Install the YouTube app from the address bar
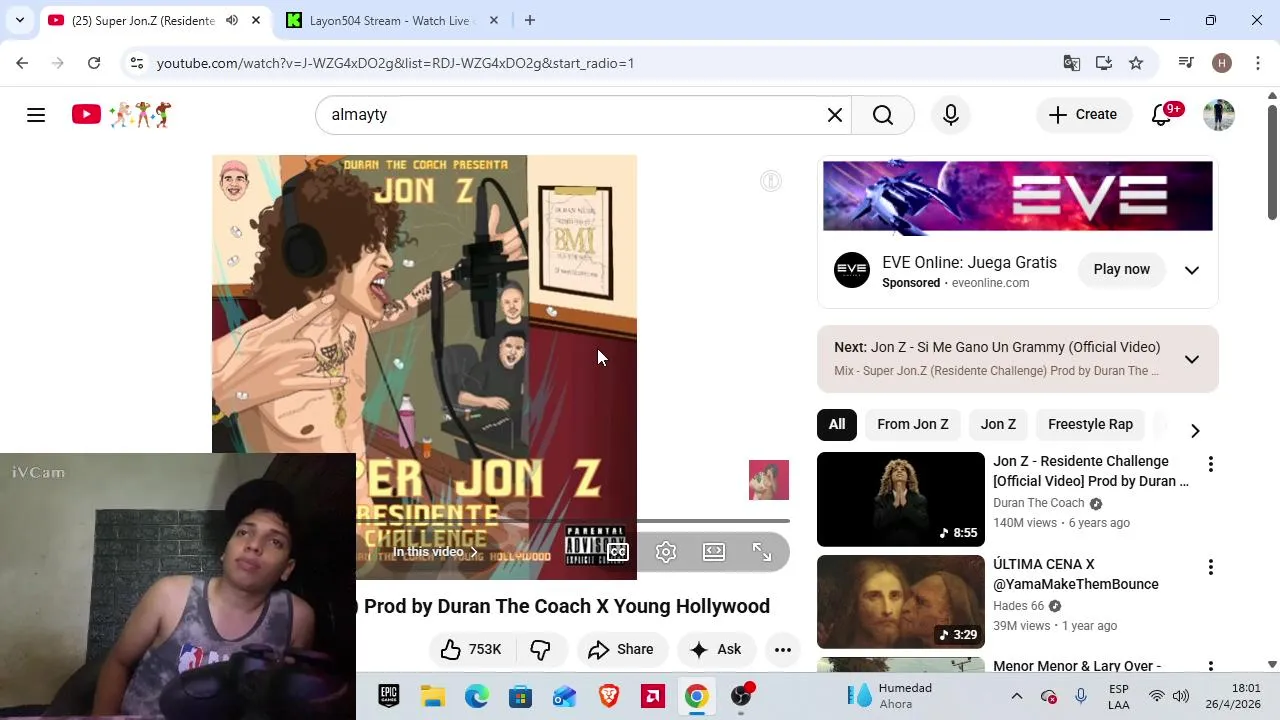The image size is (1280, 720). point(1104,63)
